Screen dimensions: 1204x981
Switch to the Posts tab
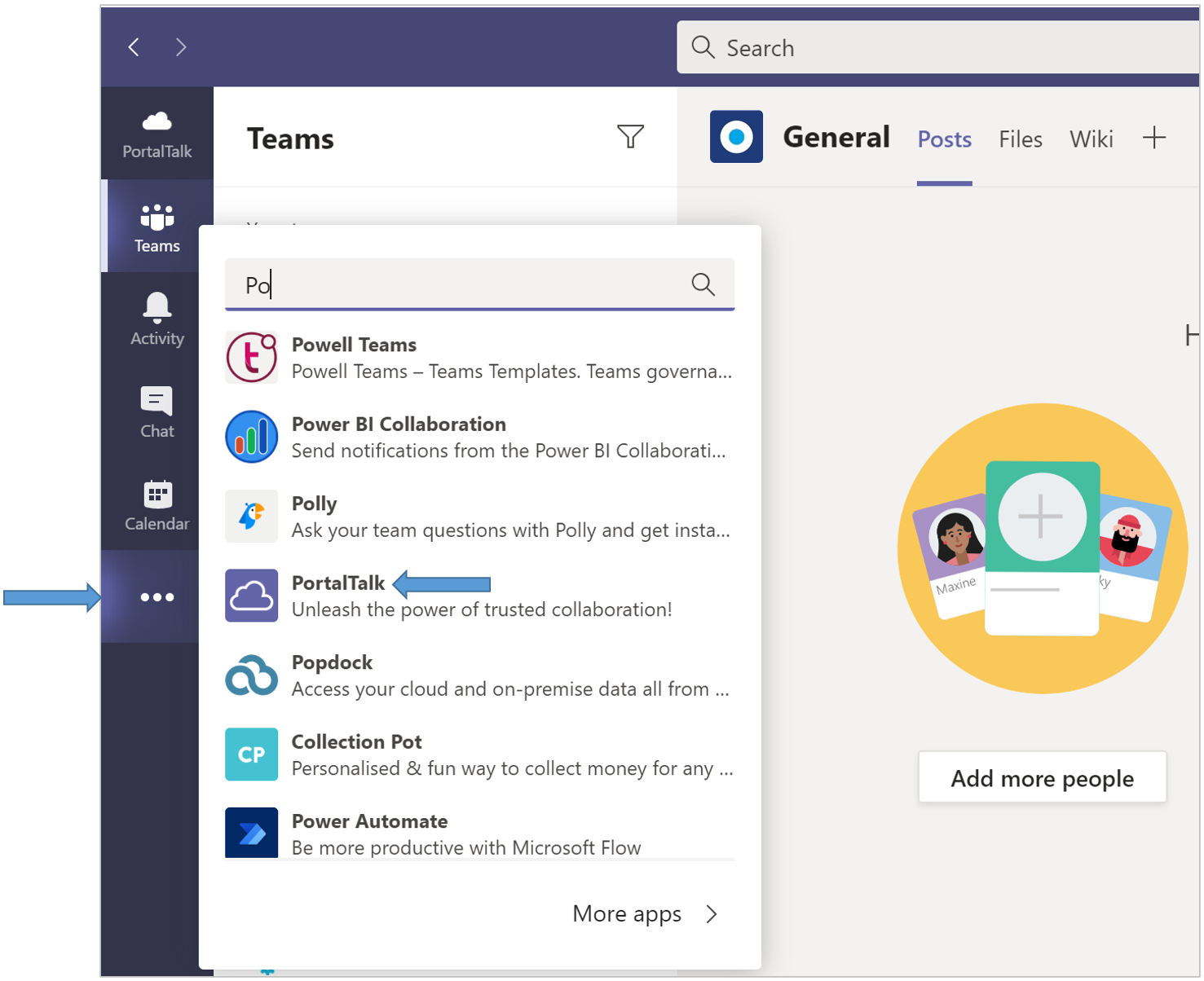(945, 139)
